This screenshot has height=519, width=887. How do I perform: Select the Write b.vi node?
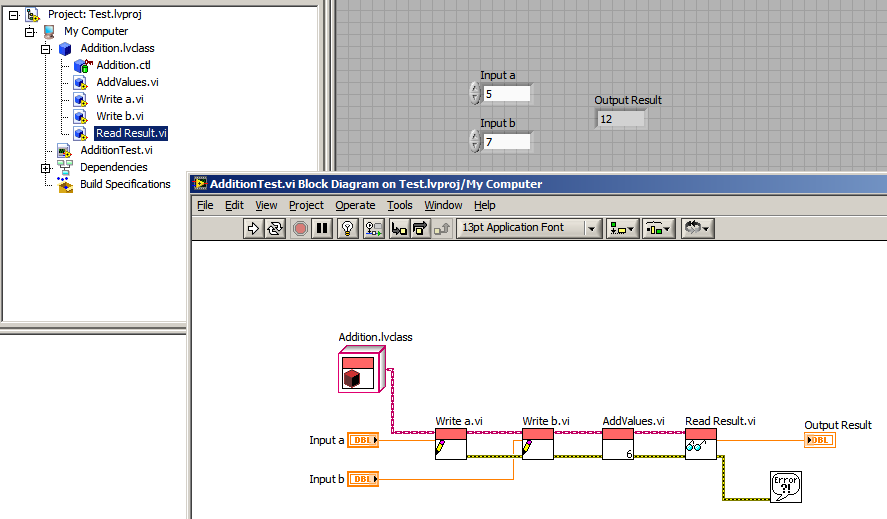pos(538,444)
